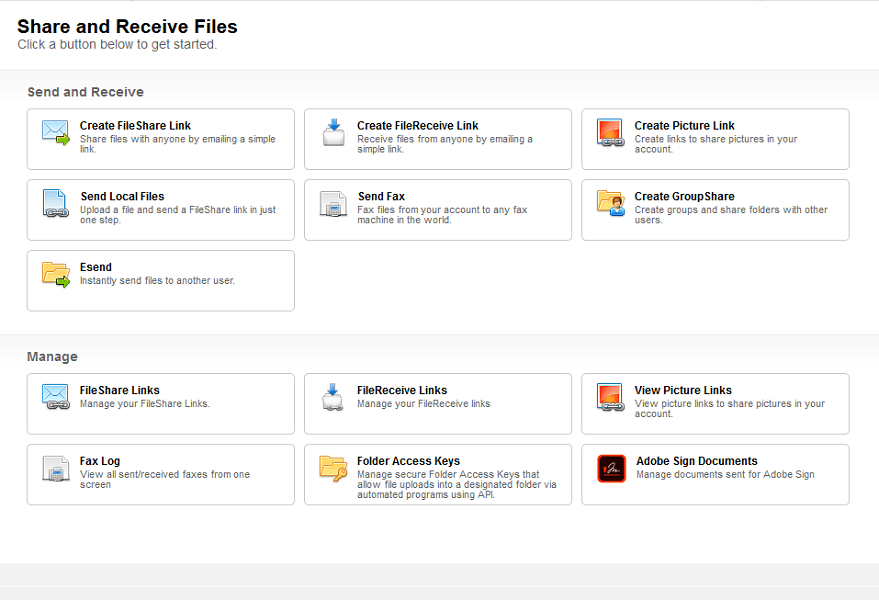The height and width of the screenshot is (600, 879).
Task: Click 'Instantly send files to another user' text
Action: tap(157, 280)
